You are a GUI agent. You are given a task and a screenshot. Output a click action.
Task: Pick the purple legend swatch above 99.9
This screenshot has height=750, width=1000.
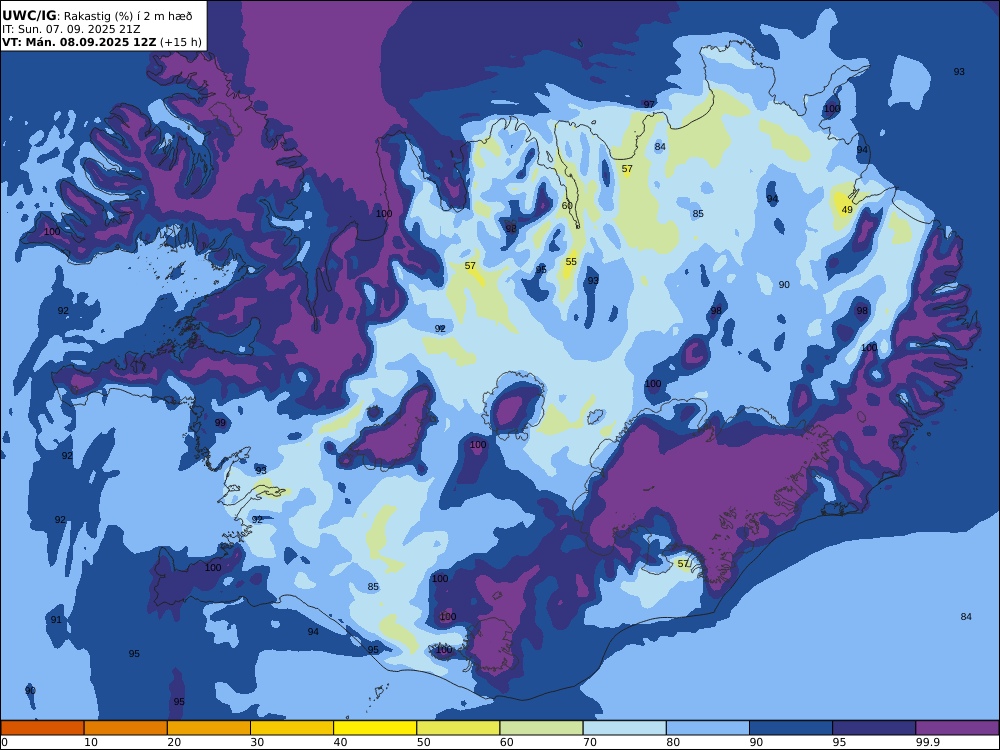957,728
